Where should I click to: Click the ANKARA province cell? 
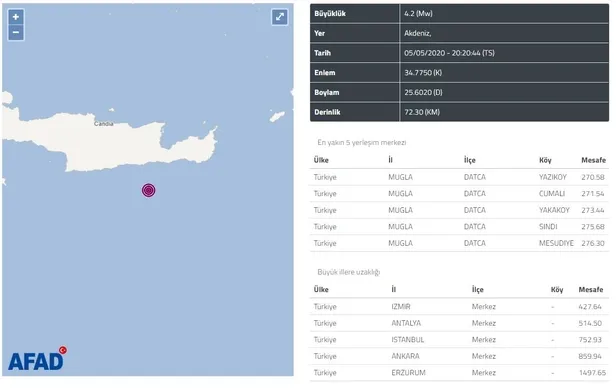point(405,356)
